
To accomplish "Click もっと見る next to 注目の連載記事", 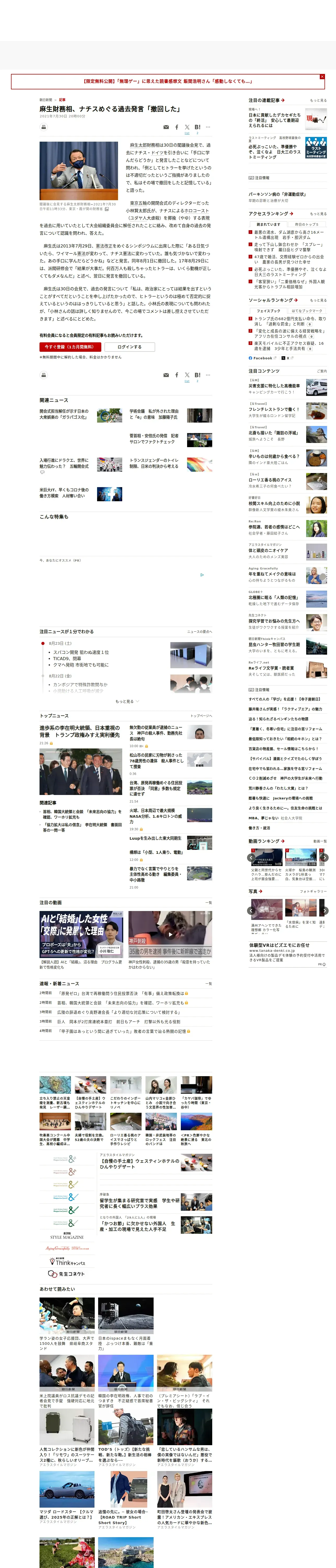I will tap(318, 100).
